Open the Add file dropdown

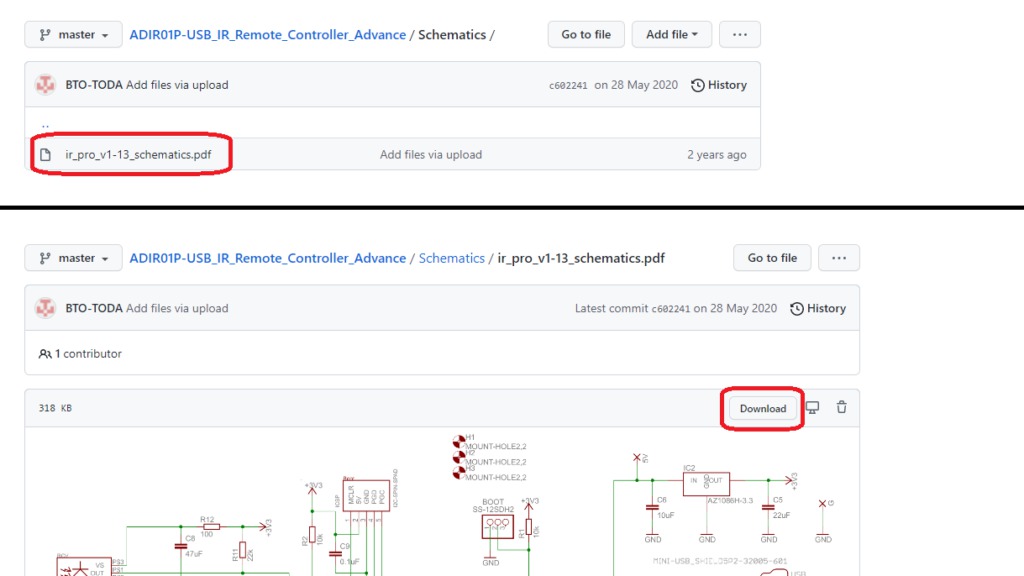pyautogui.click(x=671, y=33)
